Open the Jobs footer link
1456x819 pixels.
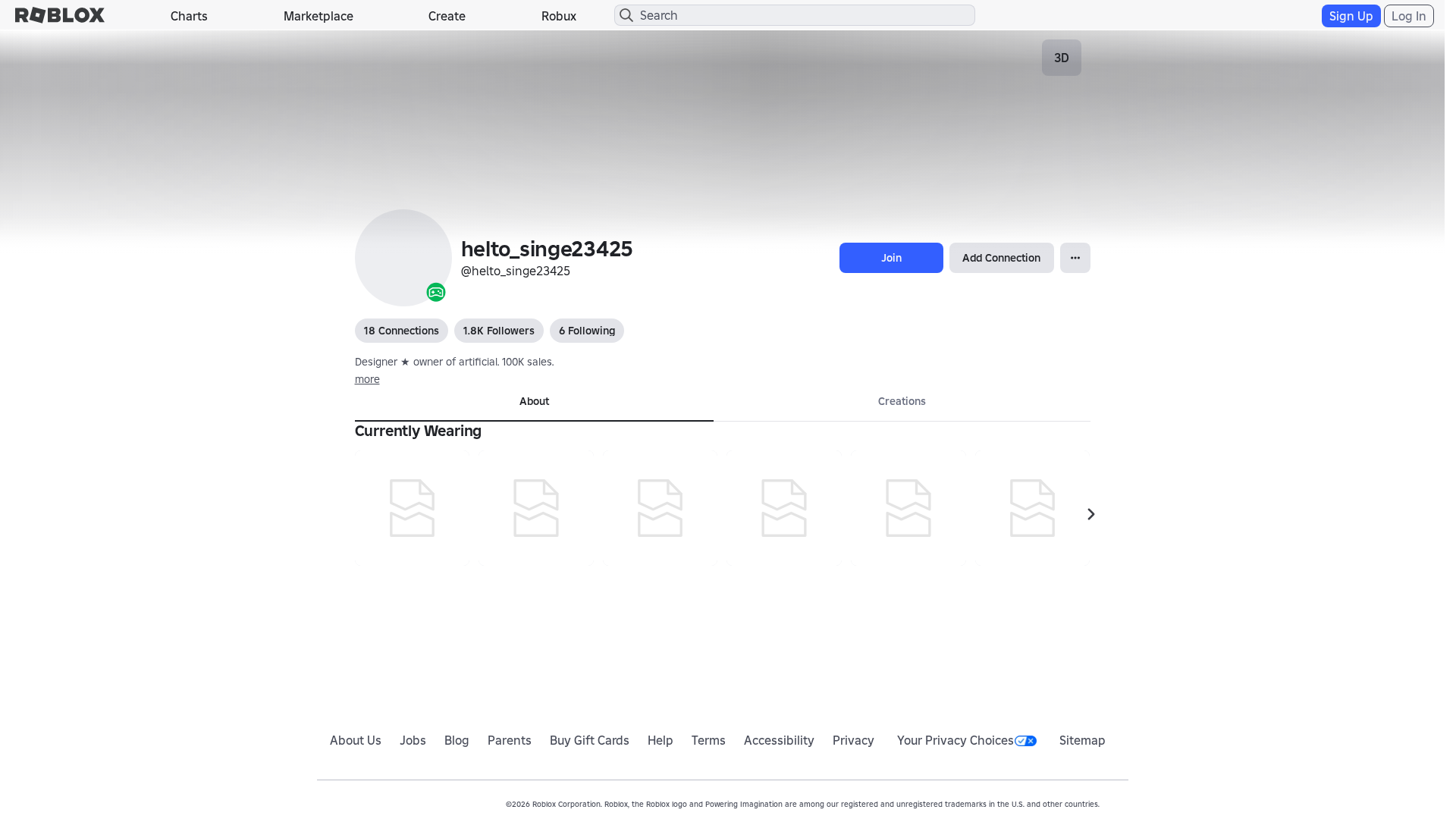[x=413, y=740]
